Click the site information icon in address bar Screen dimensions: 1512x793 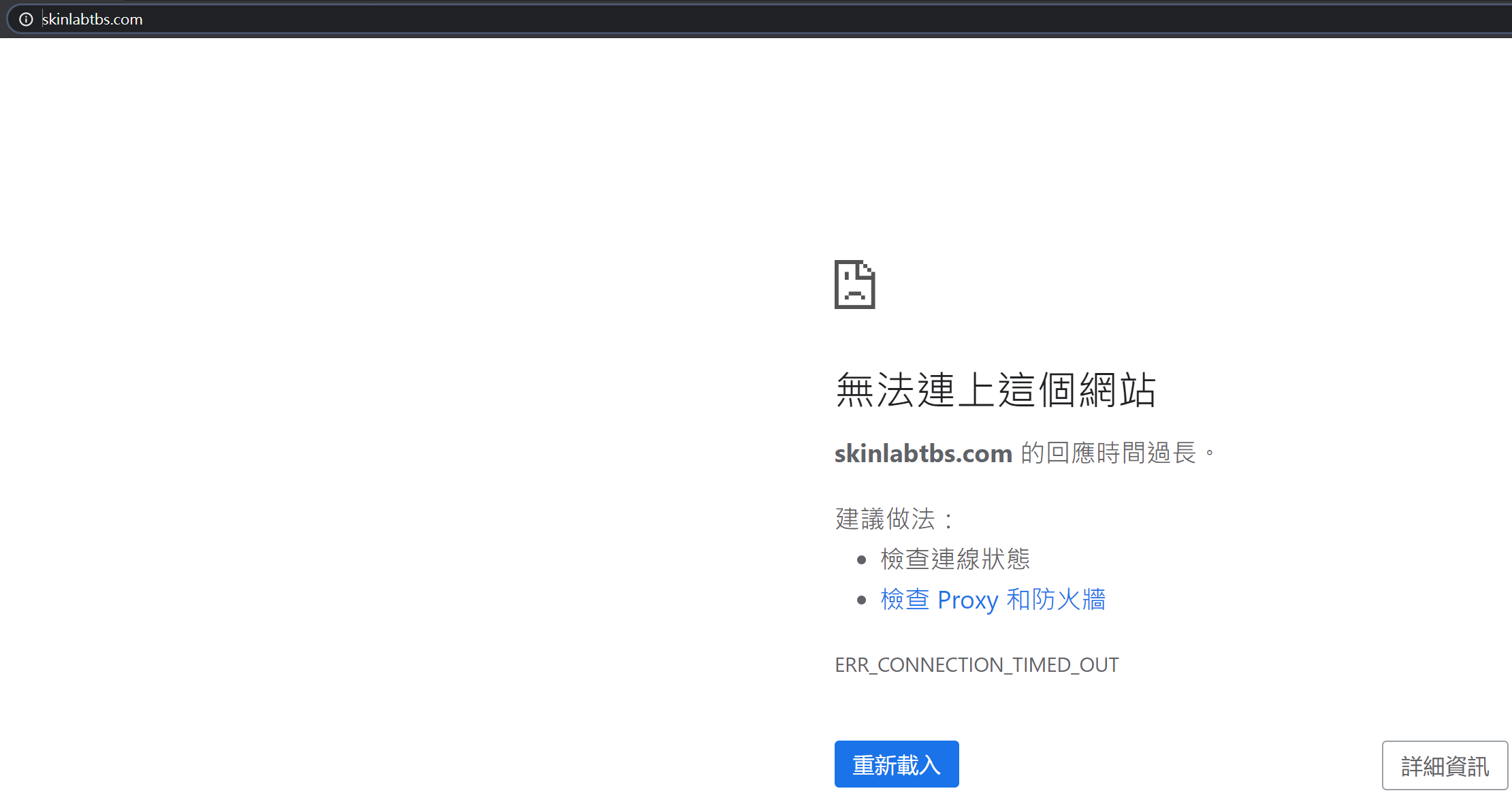[x=26, y=19]
